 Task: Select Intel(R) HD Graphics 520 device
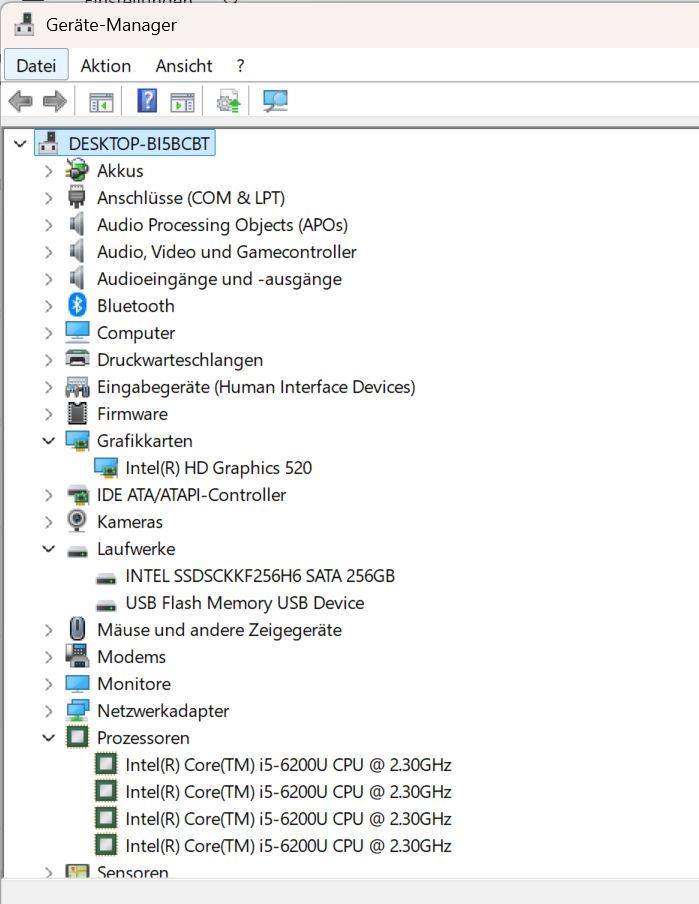point(218,468)
